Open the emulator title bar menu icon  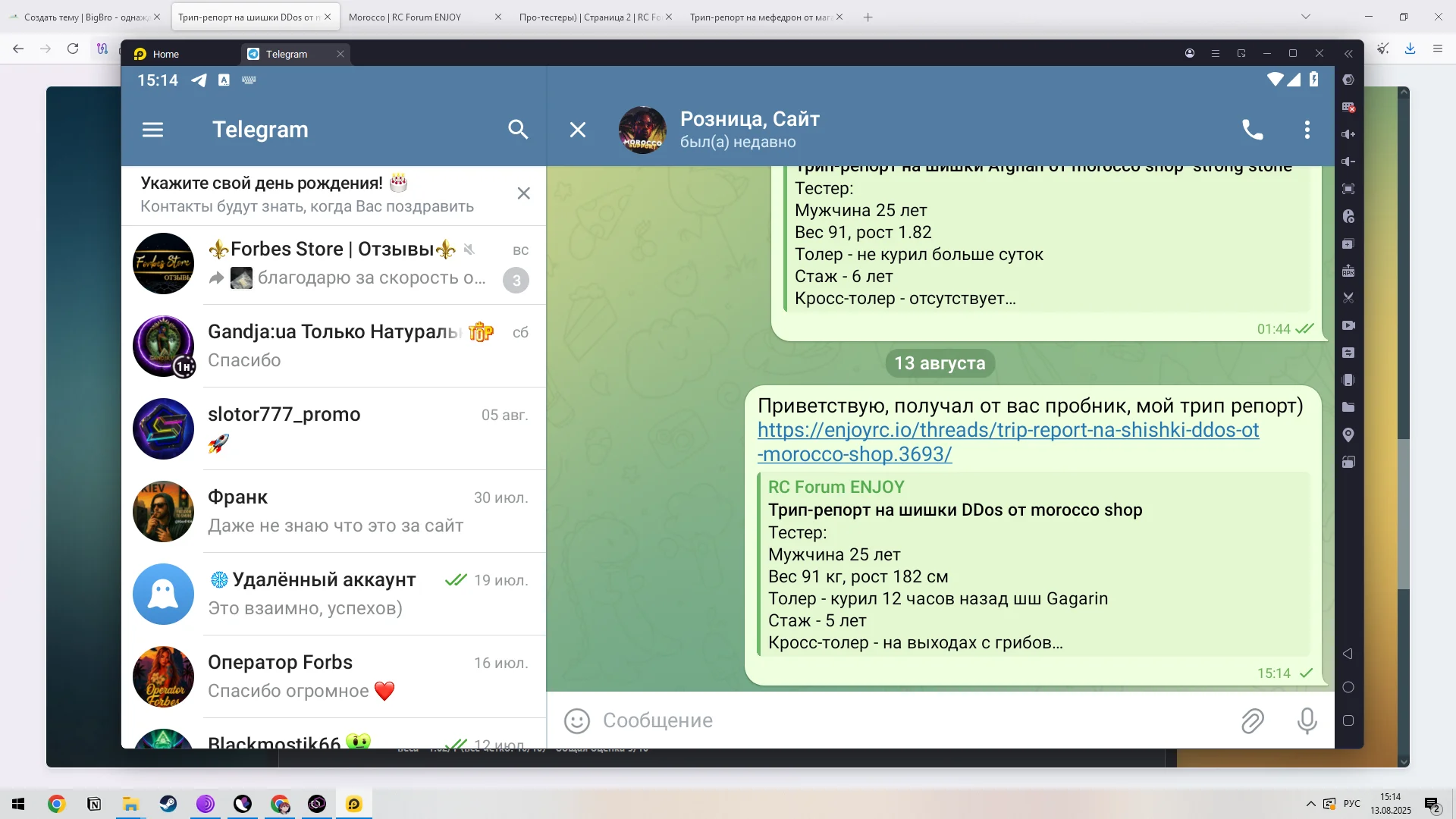(1216, 53)
